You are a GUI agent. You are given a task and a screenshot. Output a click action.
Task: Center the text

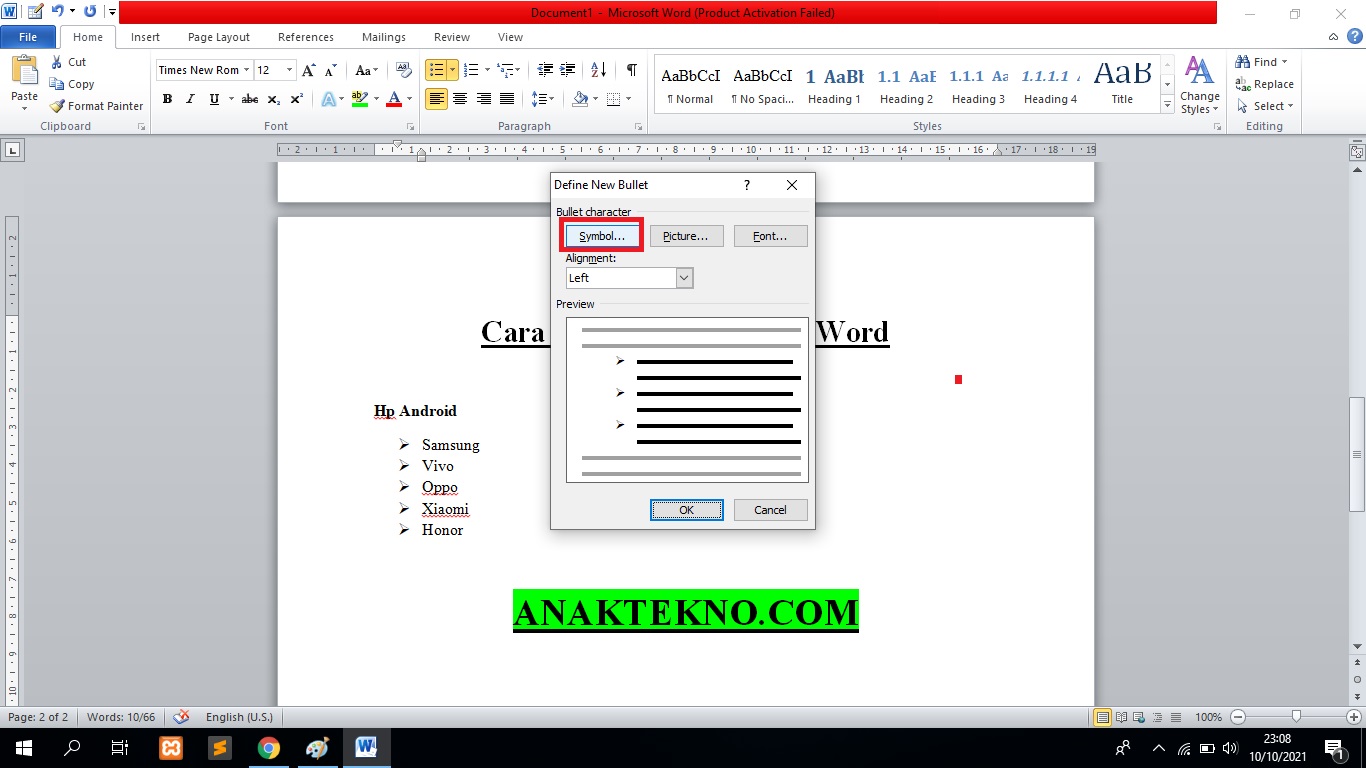pyautogui.click(x=460, y=99)
